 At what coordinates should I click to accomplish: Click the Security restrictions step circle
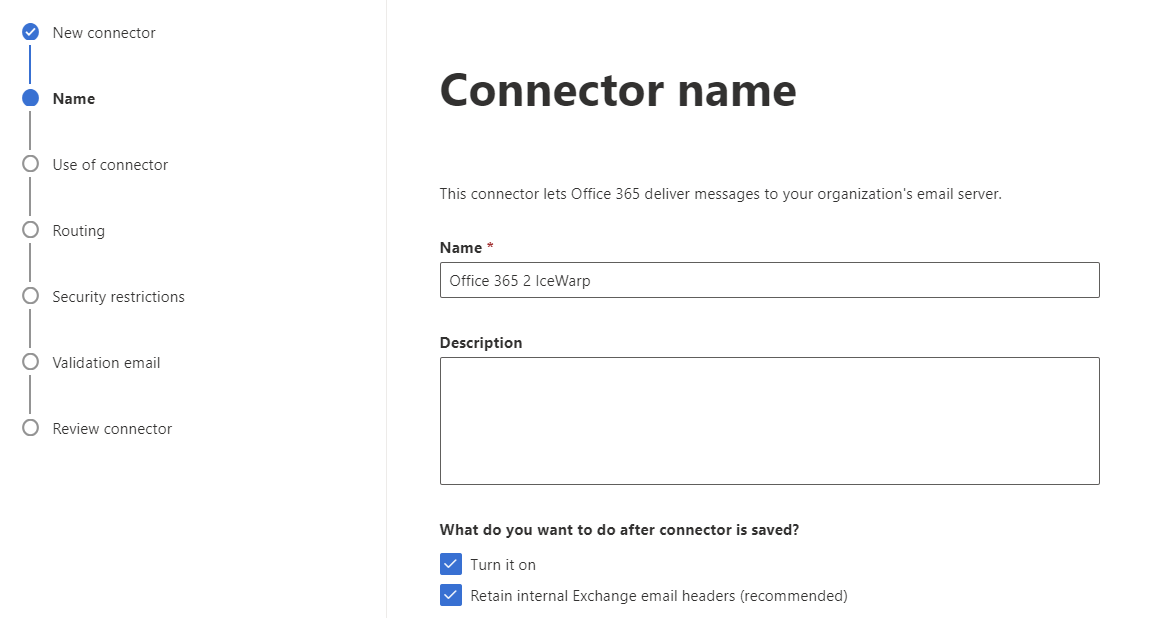(31, 296)
